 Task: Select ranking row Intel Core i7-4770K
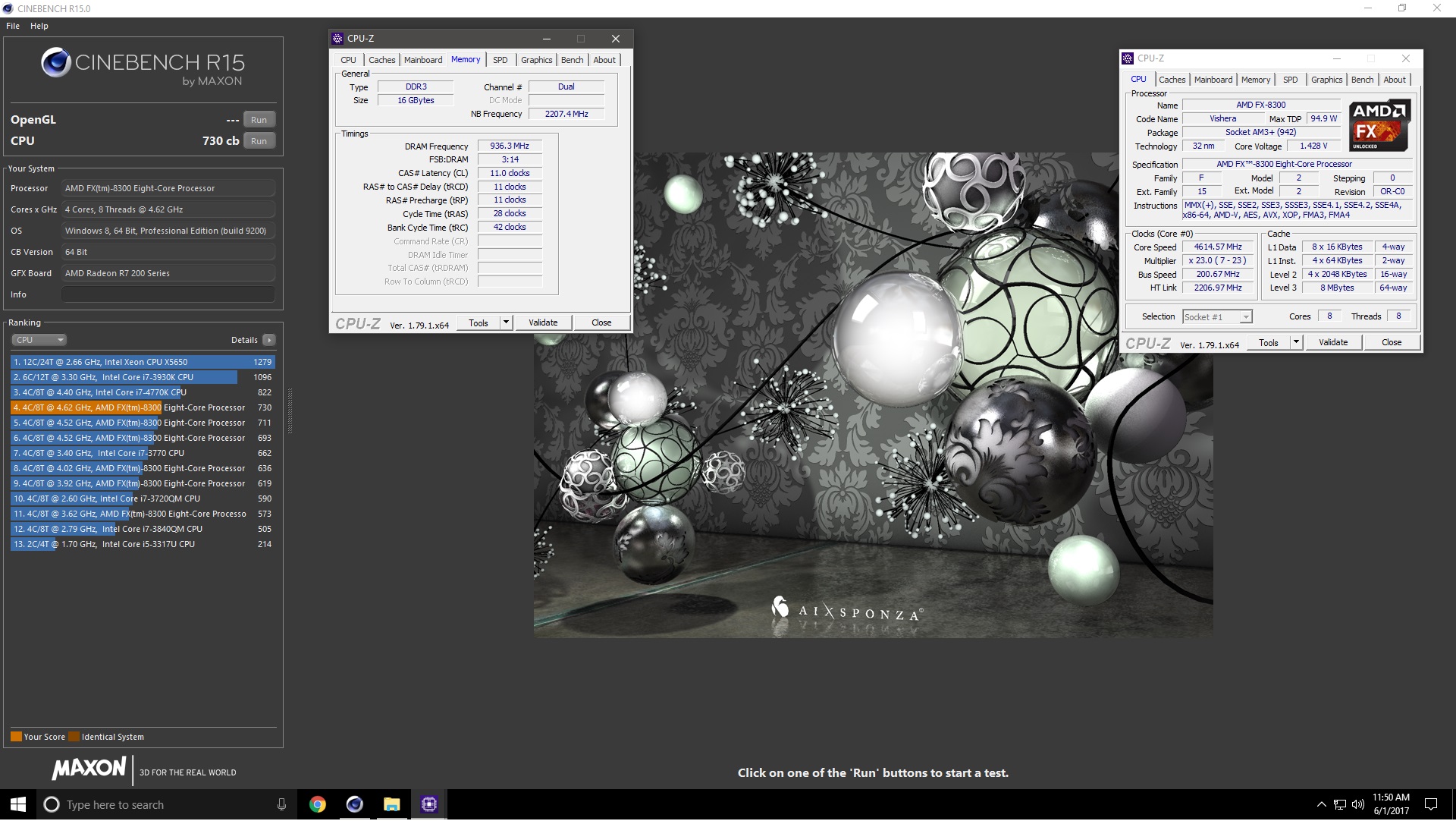[x=143, y=392]
